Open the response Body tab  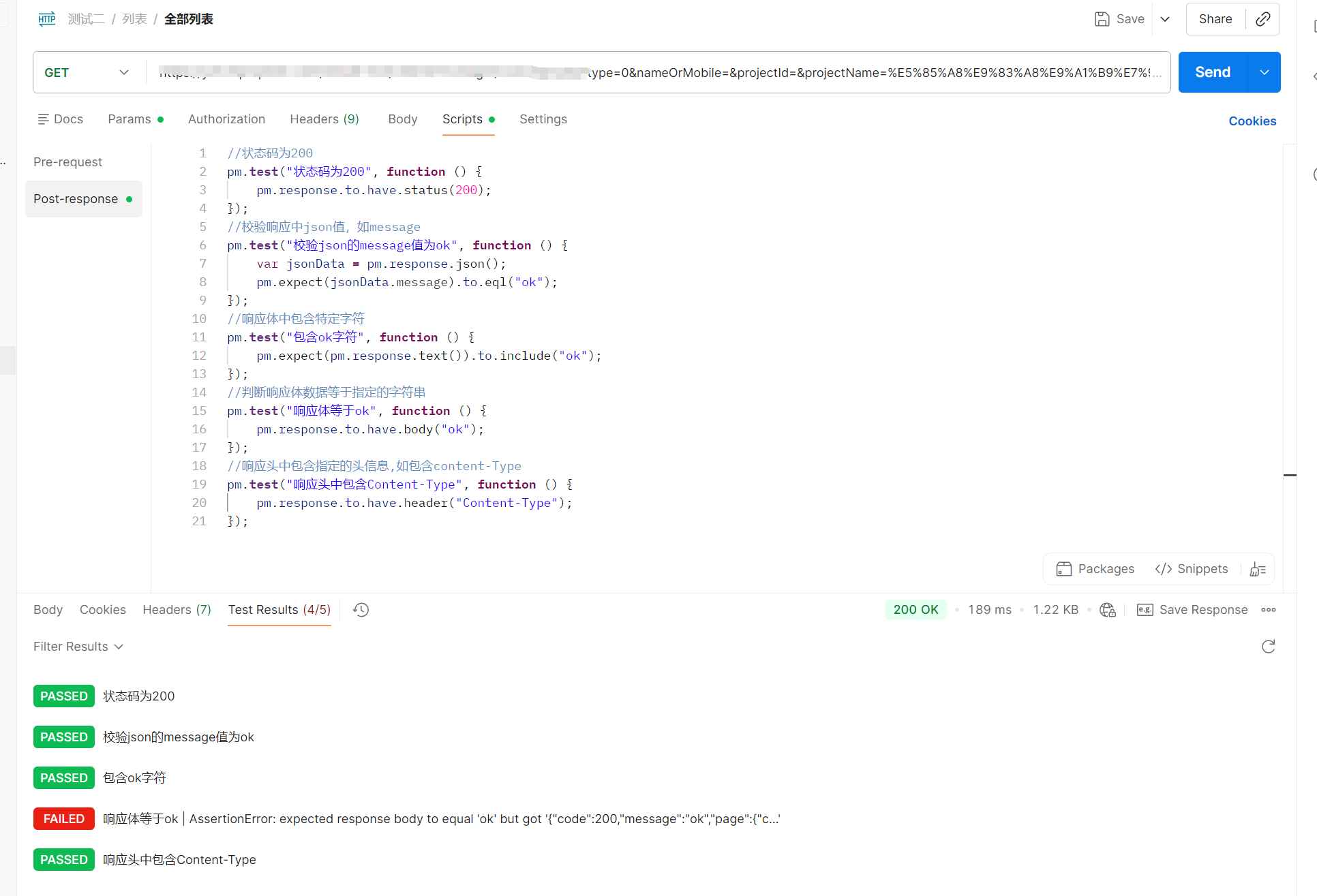point(48,610)
